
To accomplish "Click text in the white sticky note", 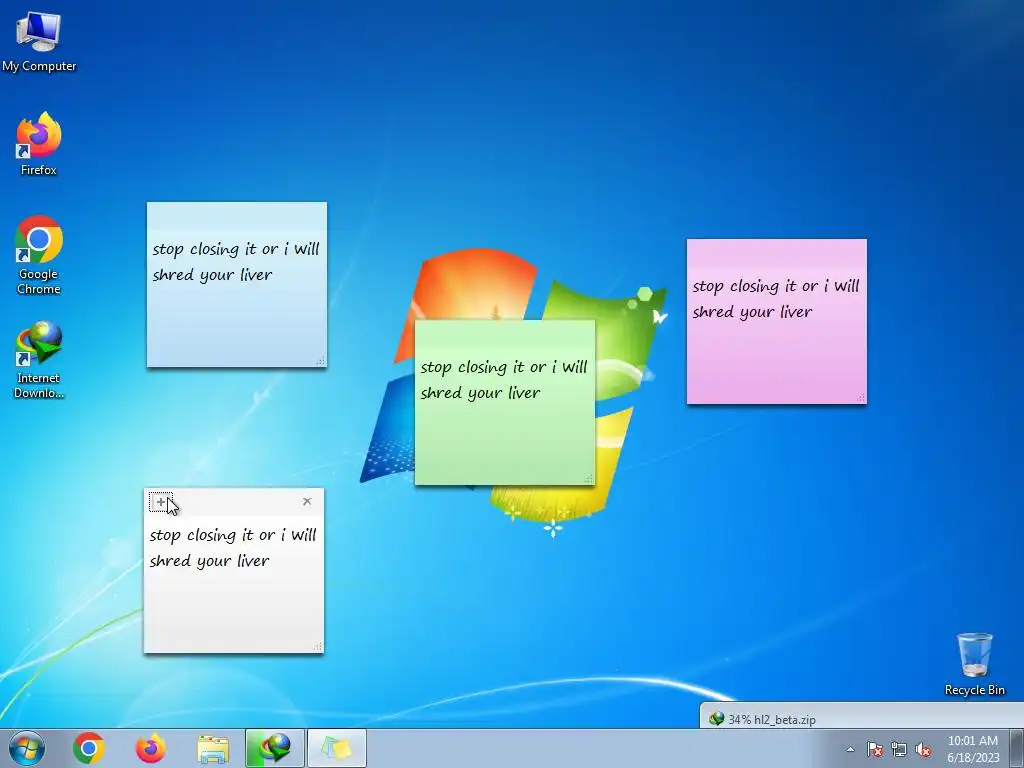I will 233,547.
